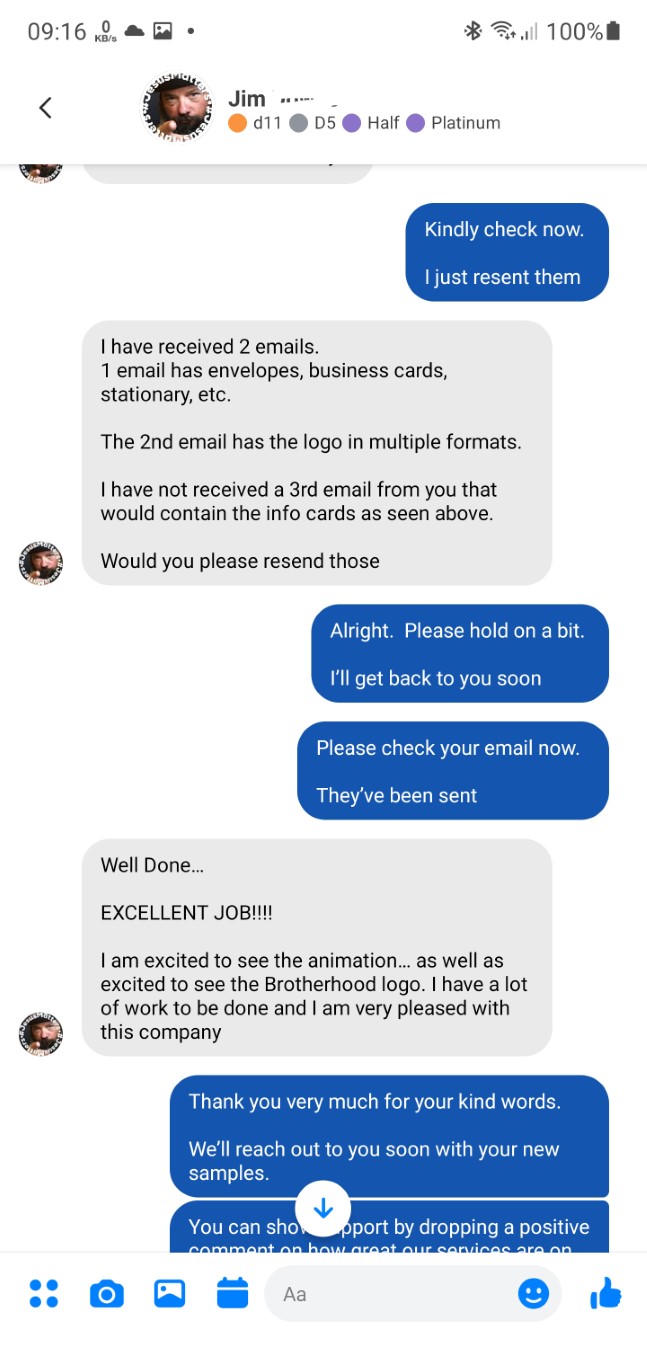Open the emoji smiley picker
647x1366 pixels.
[533, 1294]
